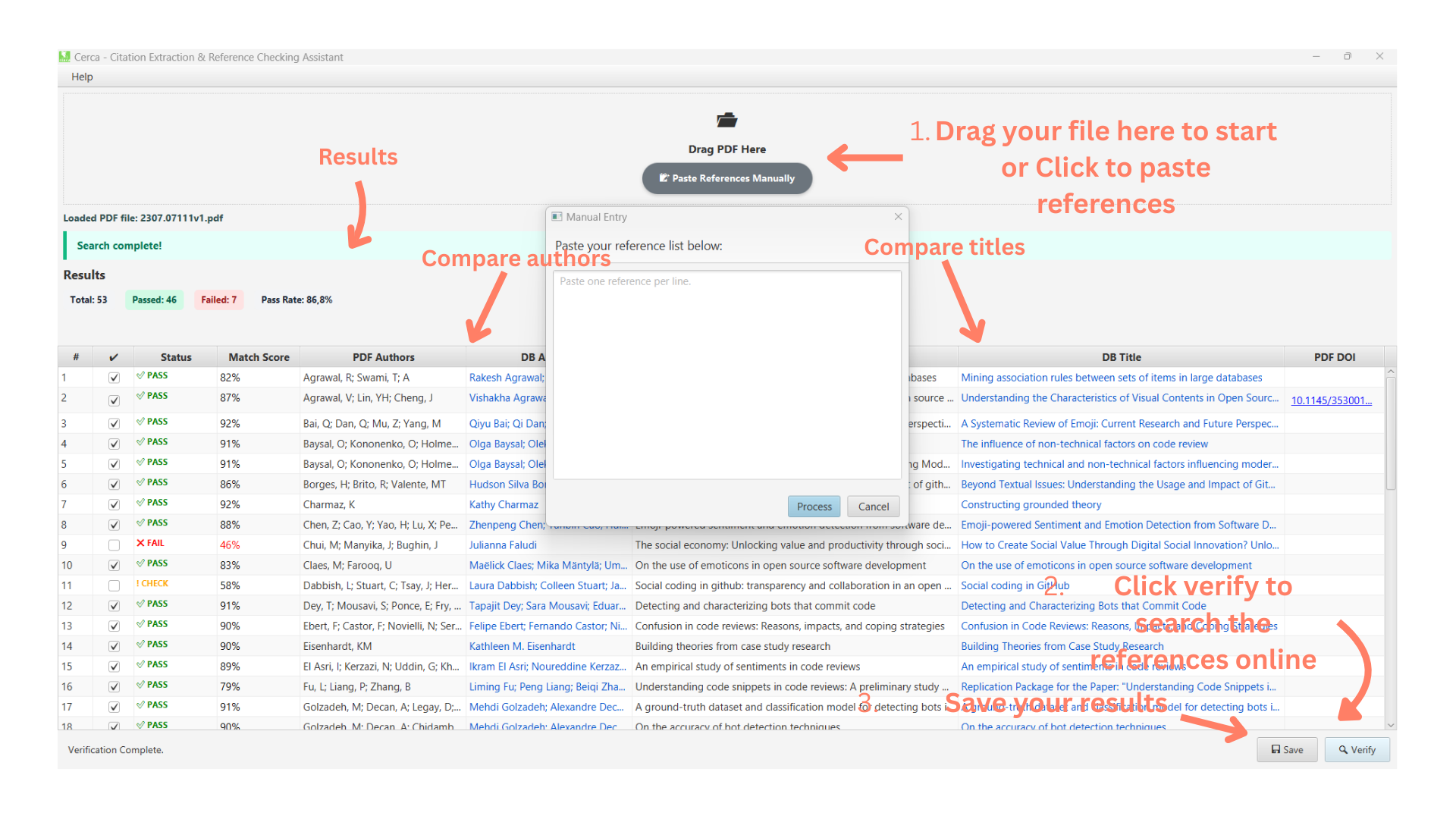Click the Verify button with magnifier icon

1357,749
